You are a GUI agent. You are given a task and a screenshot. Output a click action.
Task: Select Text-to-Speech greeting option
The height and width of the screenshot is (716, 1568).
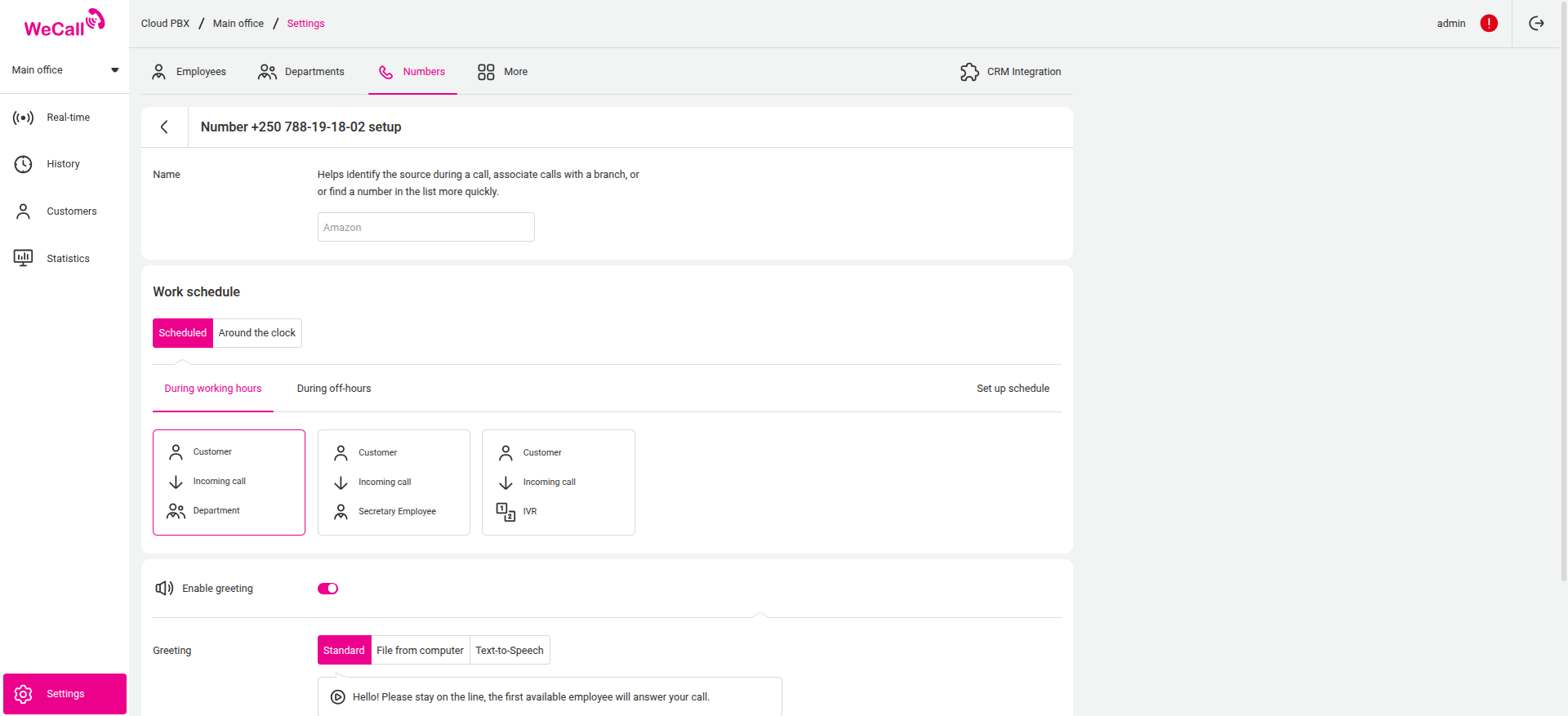[510, 651]
